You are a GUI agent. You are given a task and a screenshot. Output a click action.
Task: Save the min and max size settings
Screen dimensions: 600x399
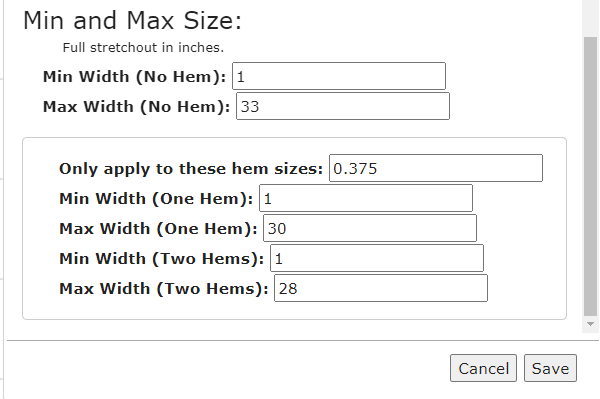coord(550,368)
